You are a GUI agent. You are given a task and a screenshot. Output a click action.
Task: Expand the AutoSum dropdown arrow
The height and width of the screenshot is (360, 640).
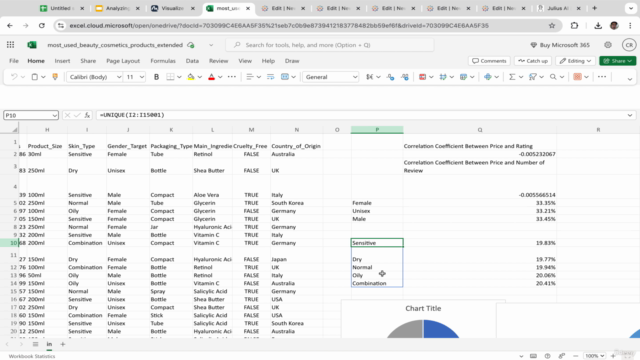point(521,77)
